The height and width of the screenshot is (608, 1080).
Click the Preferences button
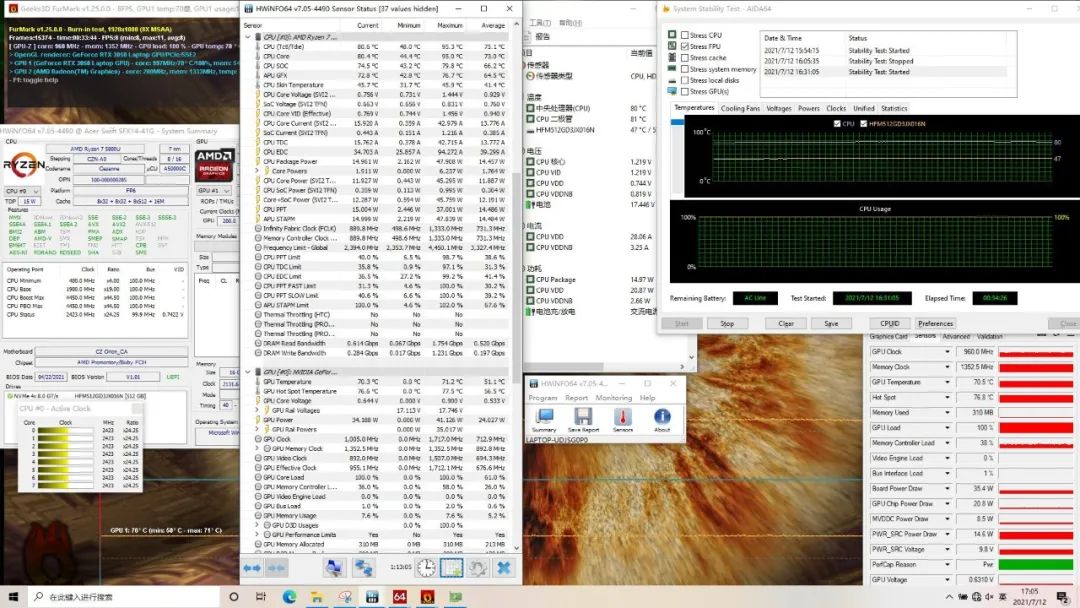[x=935, y=323]
